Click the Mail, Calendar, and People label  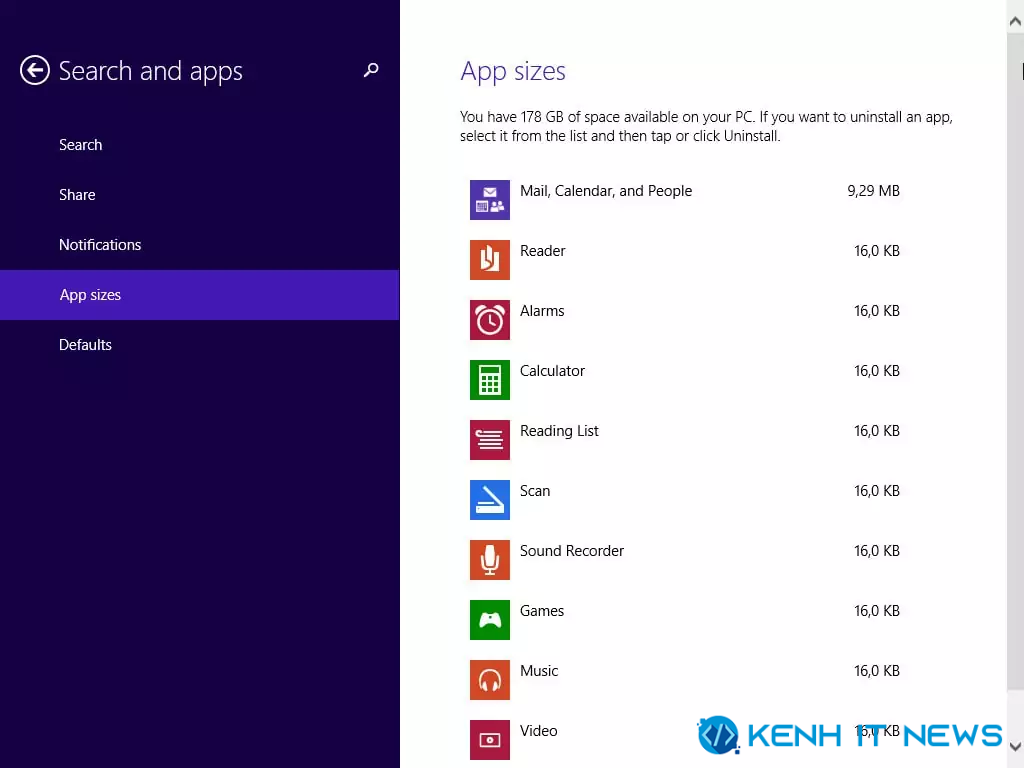click(x=606, y=191)
